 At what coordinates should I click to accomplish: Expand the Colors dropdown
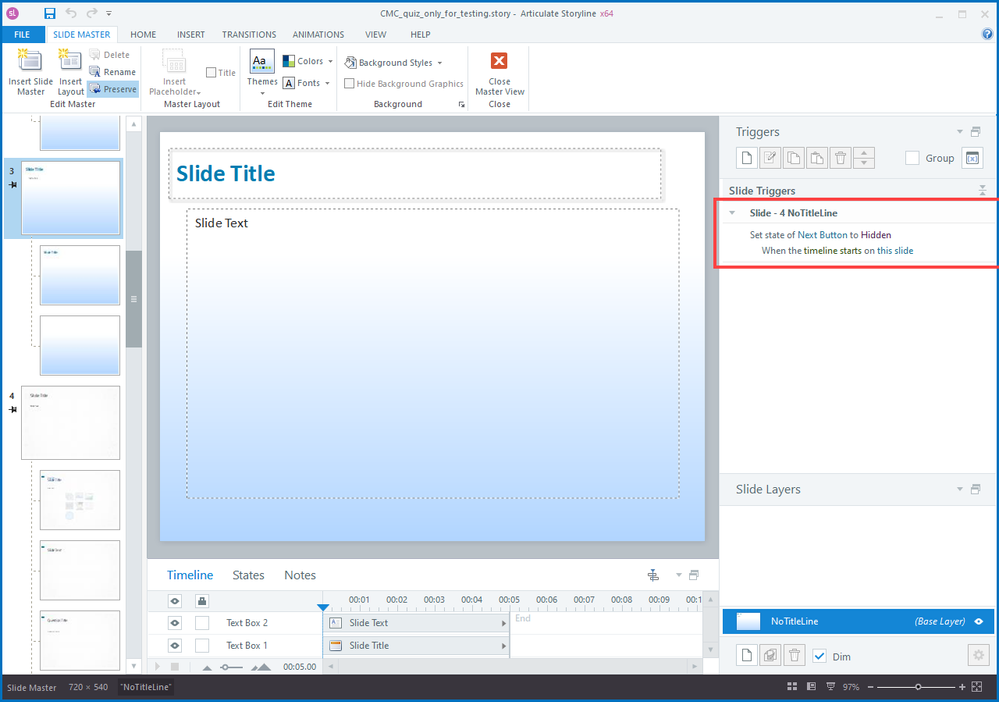point(308,61)
